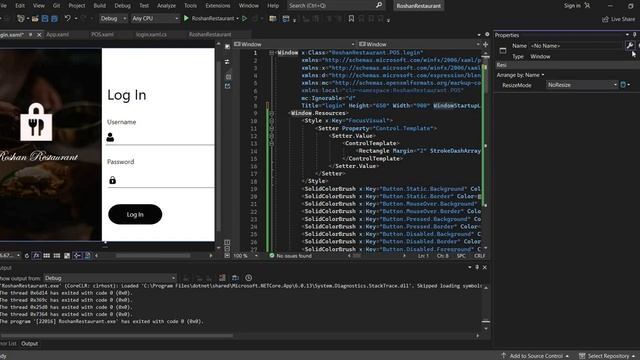Viewport: 640px width, 360px height.
Task: Open the Analyze menu
Action: 166,6
